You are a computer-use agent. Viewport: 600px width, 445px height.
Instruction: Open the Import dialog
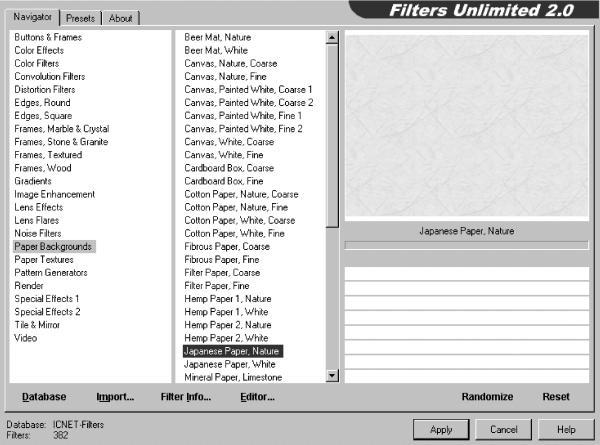coord(115,396)
